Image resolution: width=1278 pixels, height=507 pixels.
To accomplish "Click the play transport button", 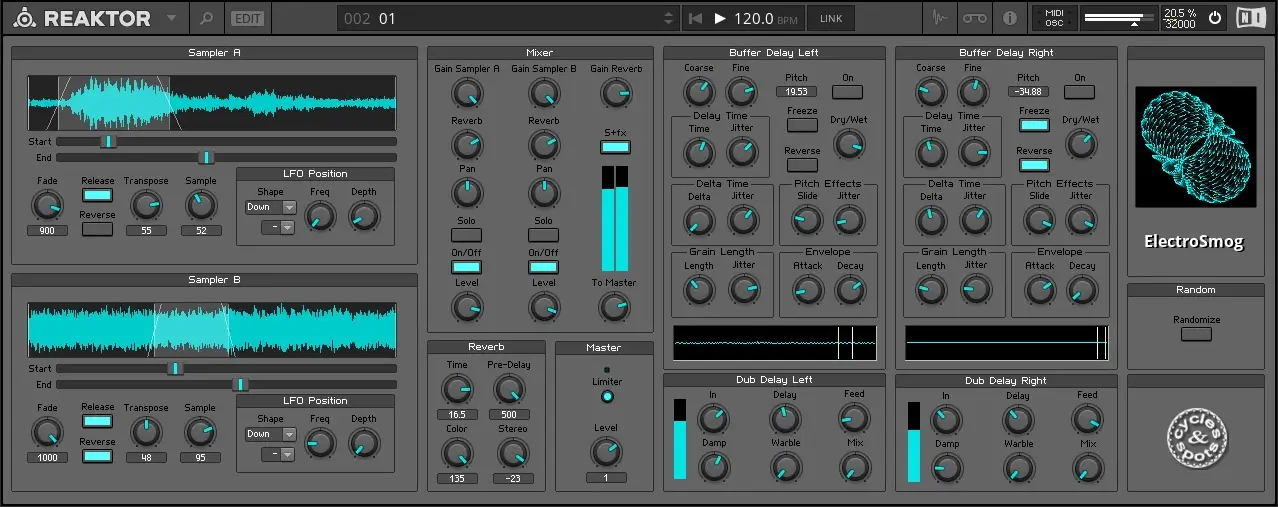I will point(721,18).
